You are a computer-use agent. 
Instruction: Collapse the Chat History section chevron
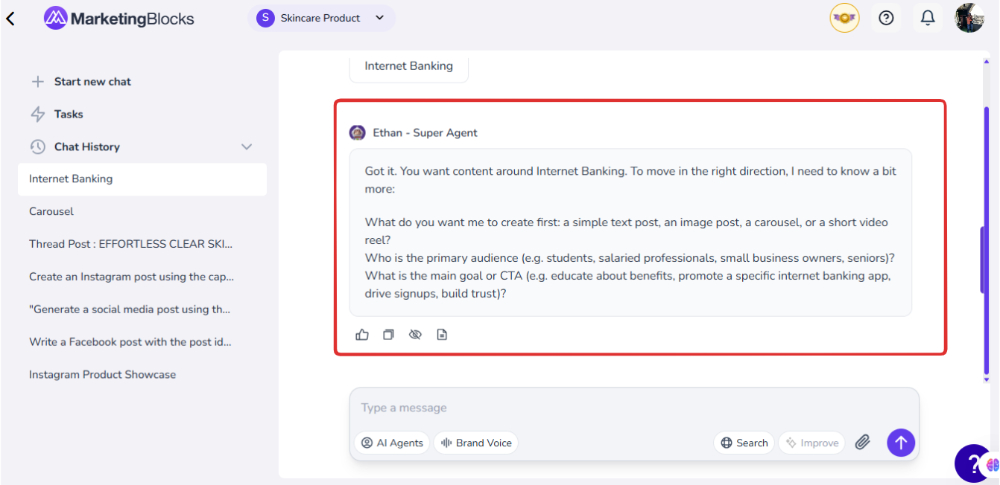coord(247,147)
